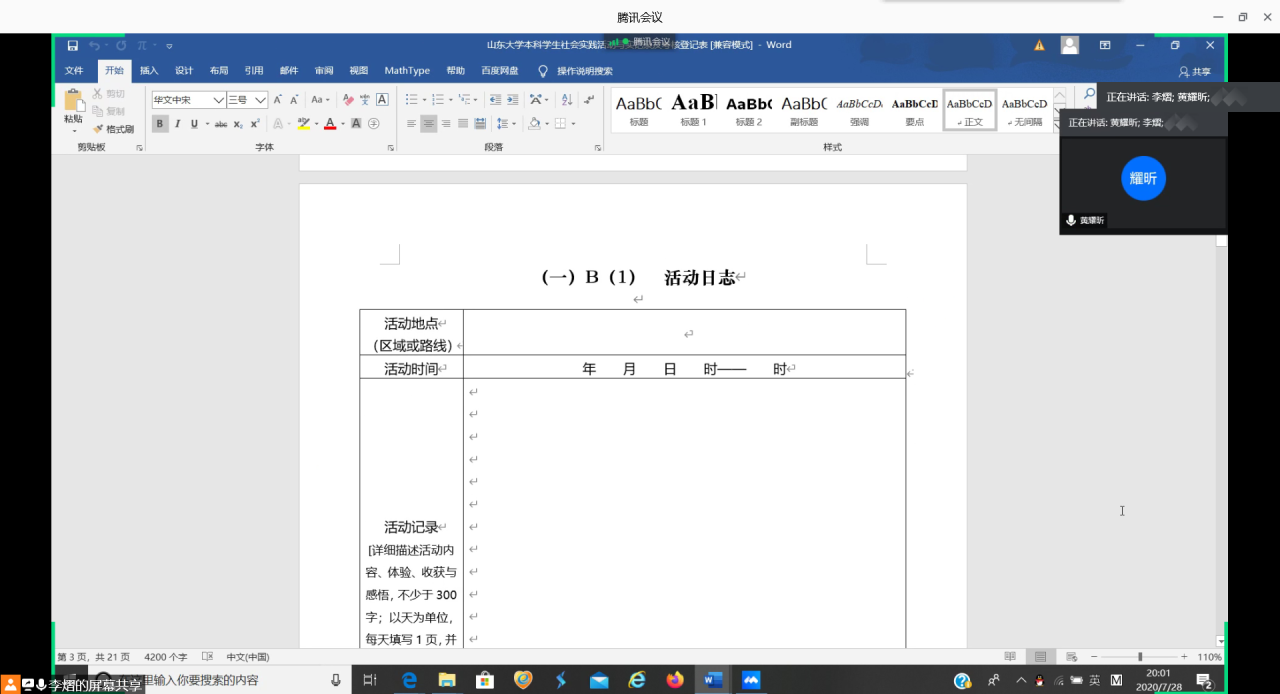This screenshot has height=694, width=1280.
Task: Apply Strikethrough formatting
Action: pyautogui.click(x=221, y=124)
